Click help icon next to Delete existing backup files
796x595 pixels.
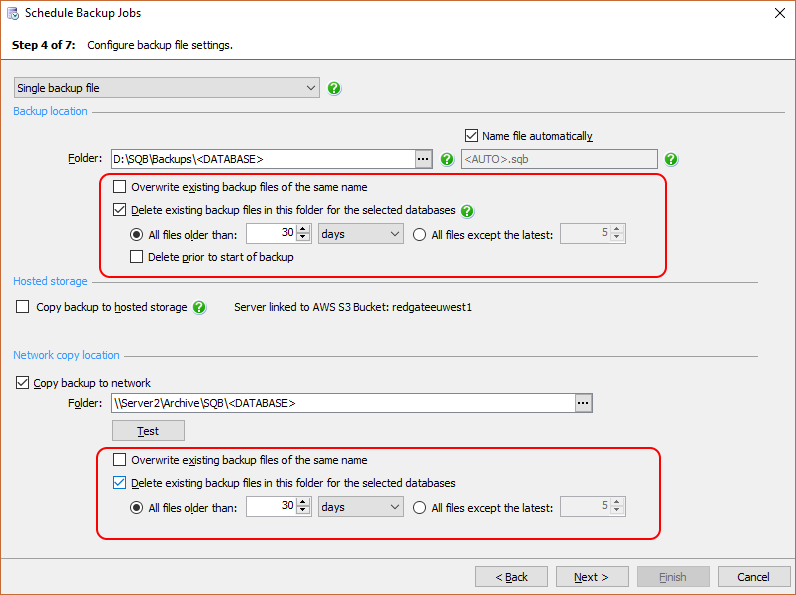(x=467, y=211)
